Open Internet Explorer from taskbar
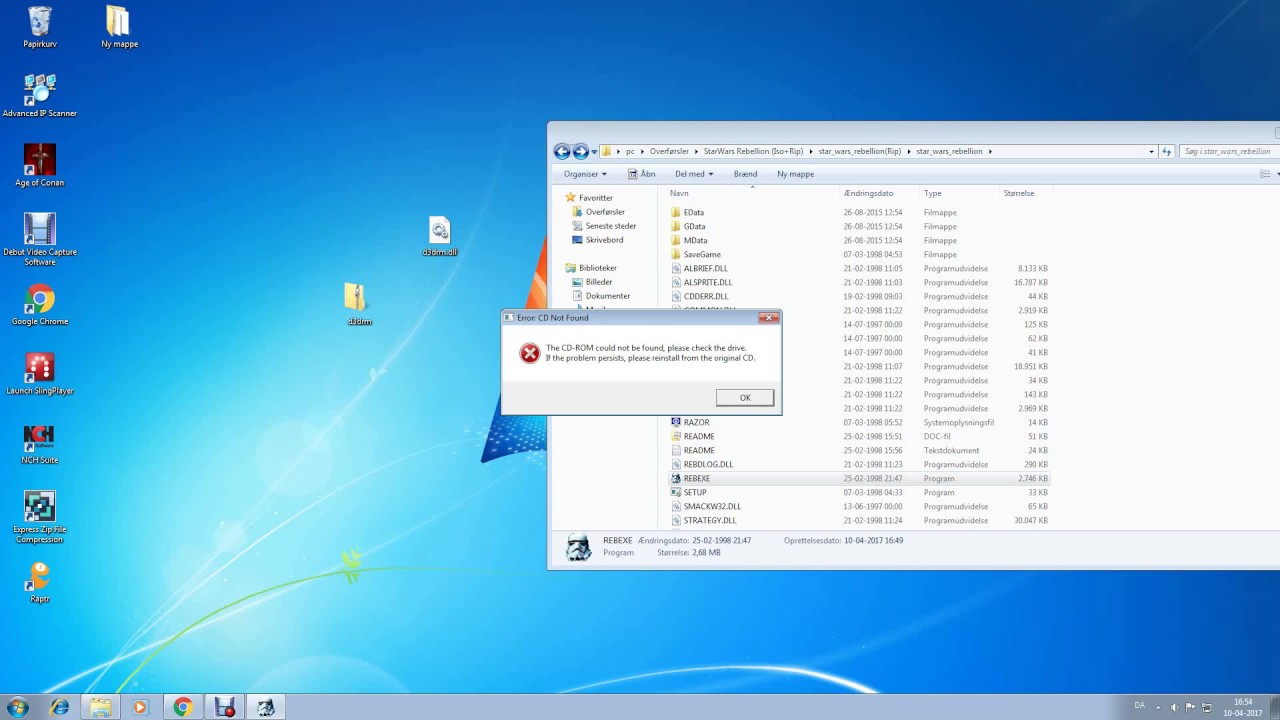This screenshot has width=1280, height=720. click(60, 707)
